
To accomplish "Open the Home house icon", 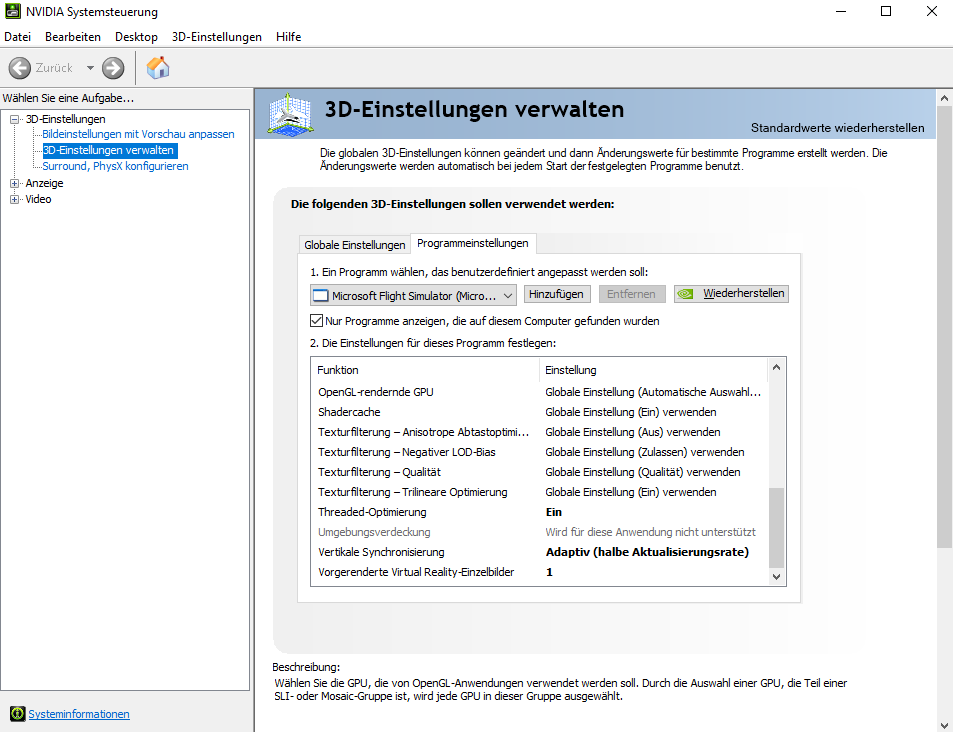I will pyautogui.click(x=158, y=67).
